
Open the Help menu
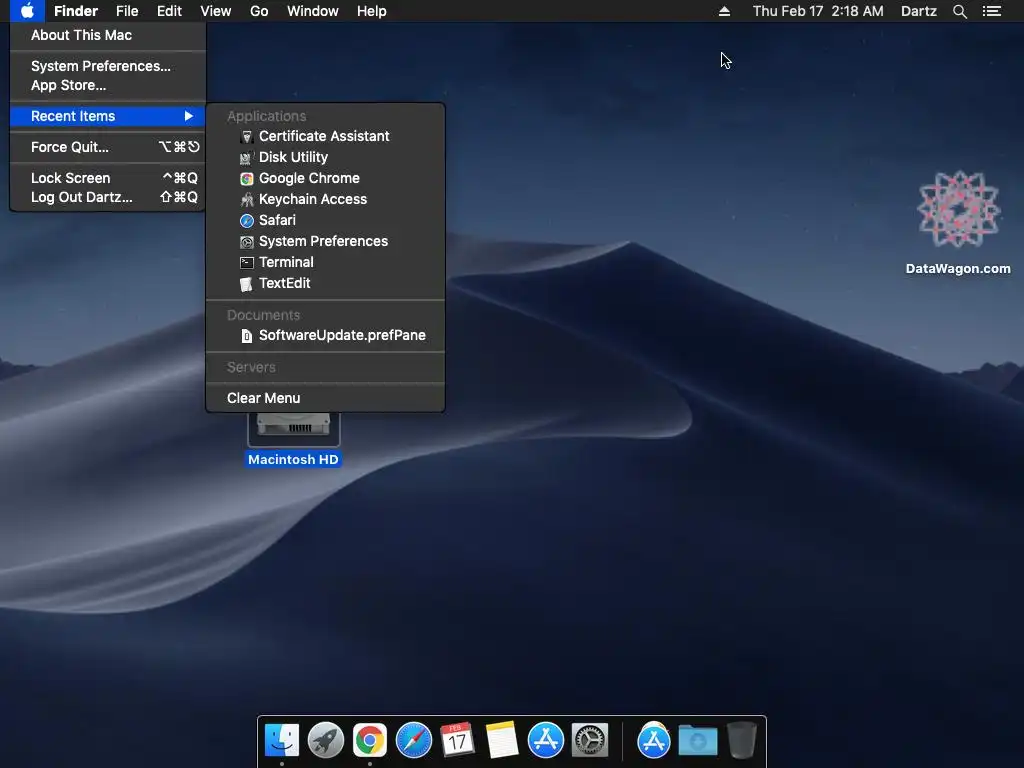coord(372,11)
